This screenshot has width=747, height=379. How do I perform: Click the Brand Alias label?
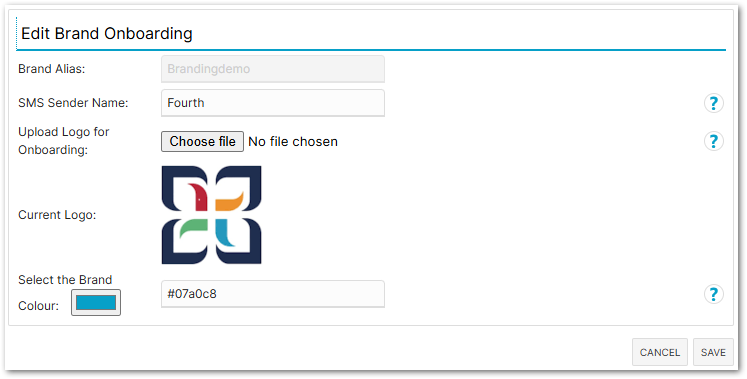click(51, 69)
